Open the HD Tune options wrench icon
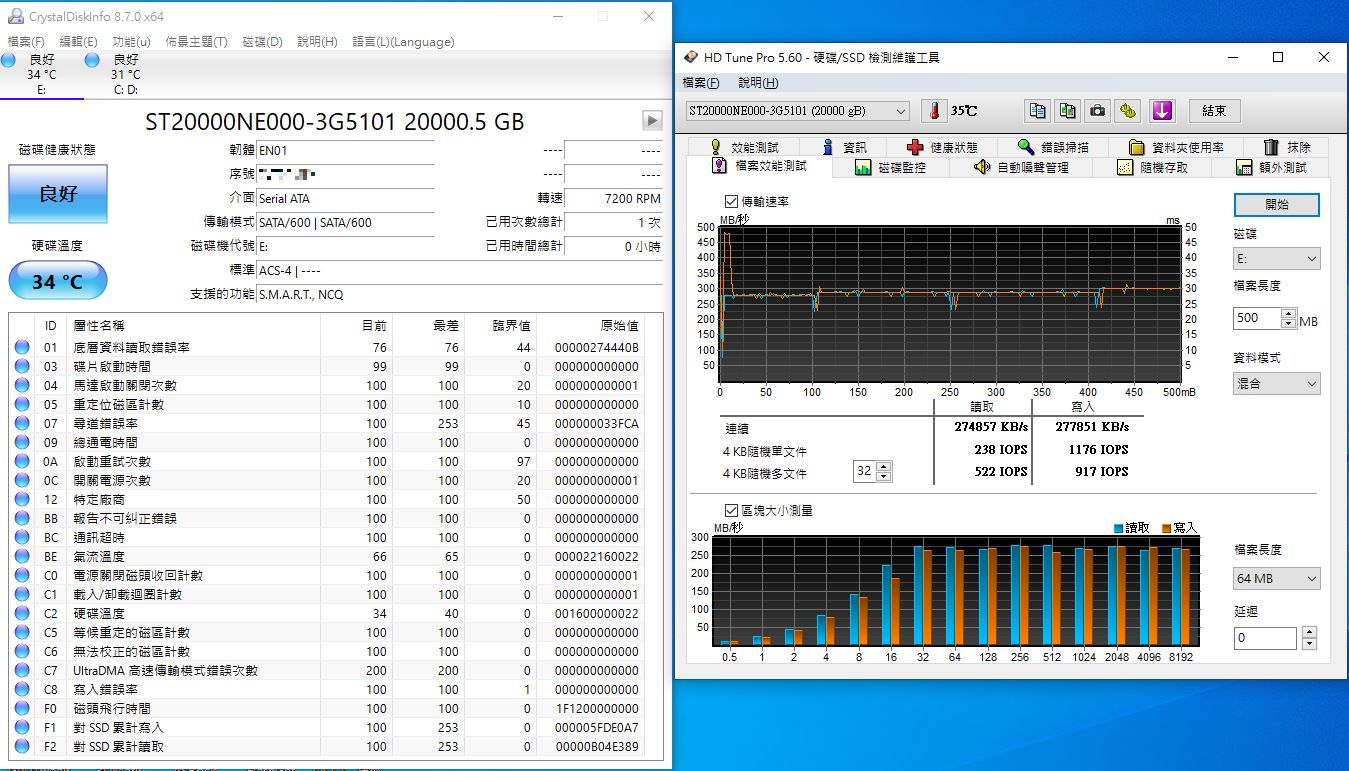 tap(1128, 111)
